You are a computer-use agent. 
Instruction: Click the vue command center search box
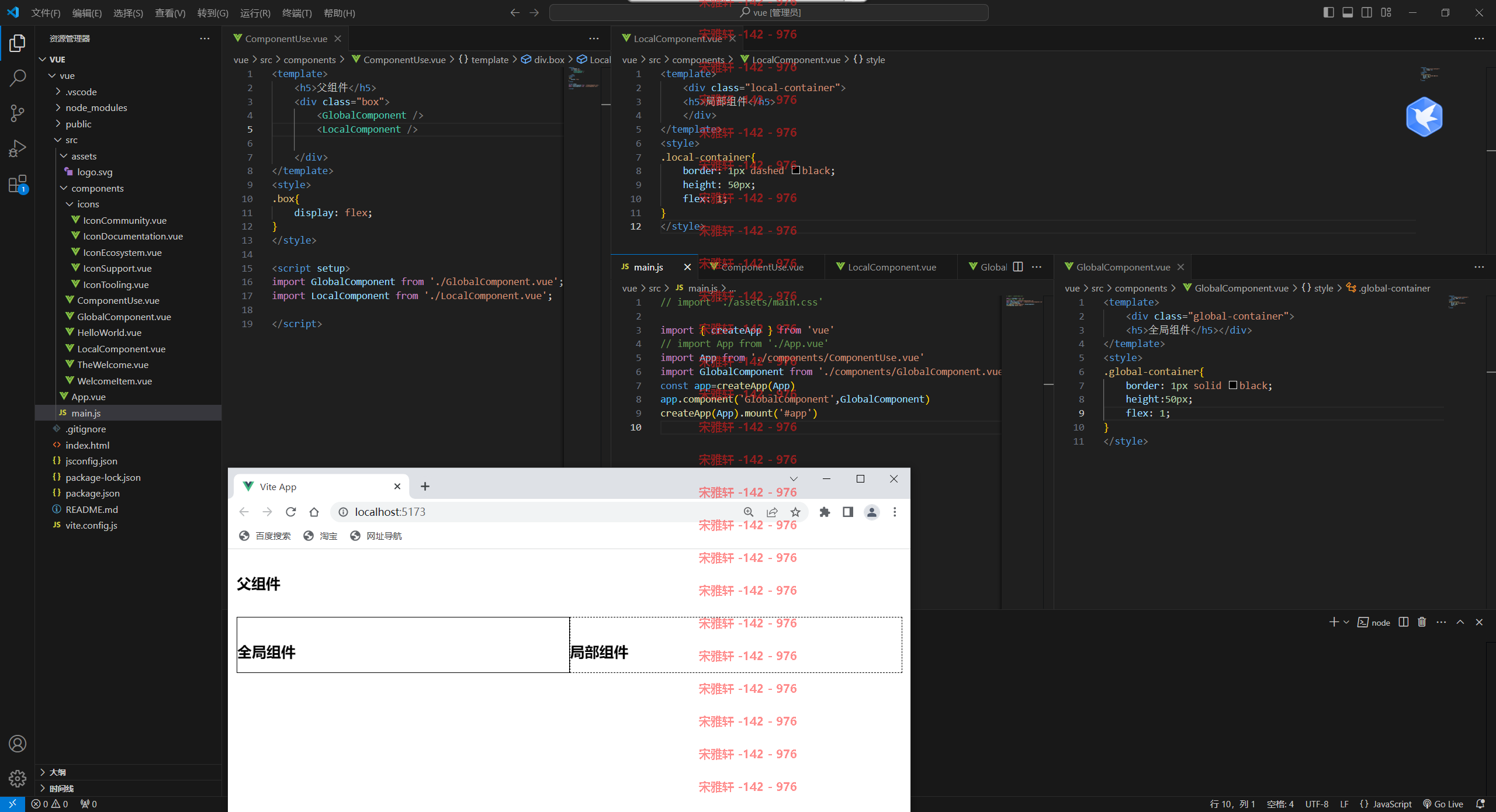769,12
